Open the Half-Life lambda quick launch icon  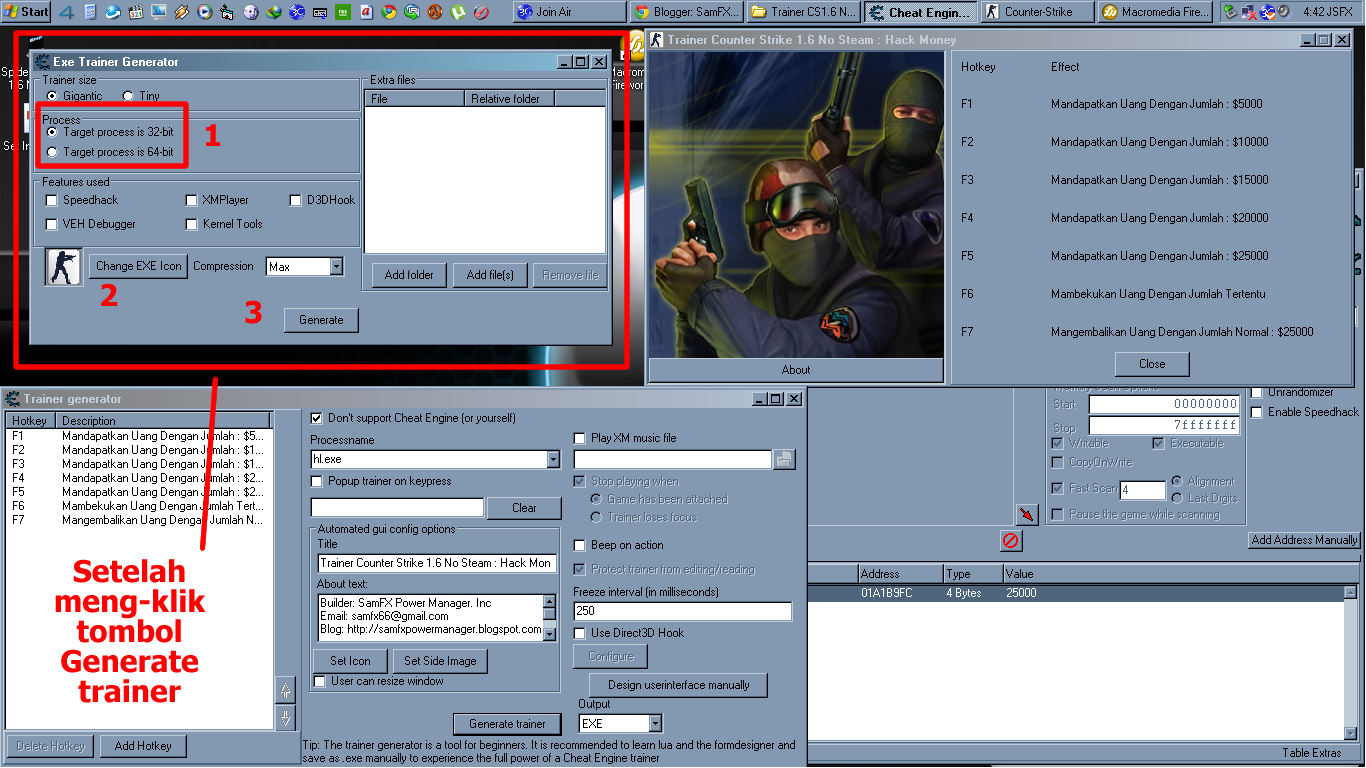[x=435, y=12]
